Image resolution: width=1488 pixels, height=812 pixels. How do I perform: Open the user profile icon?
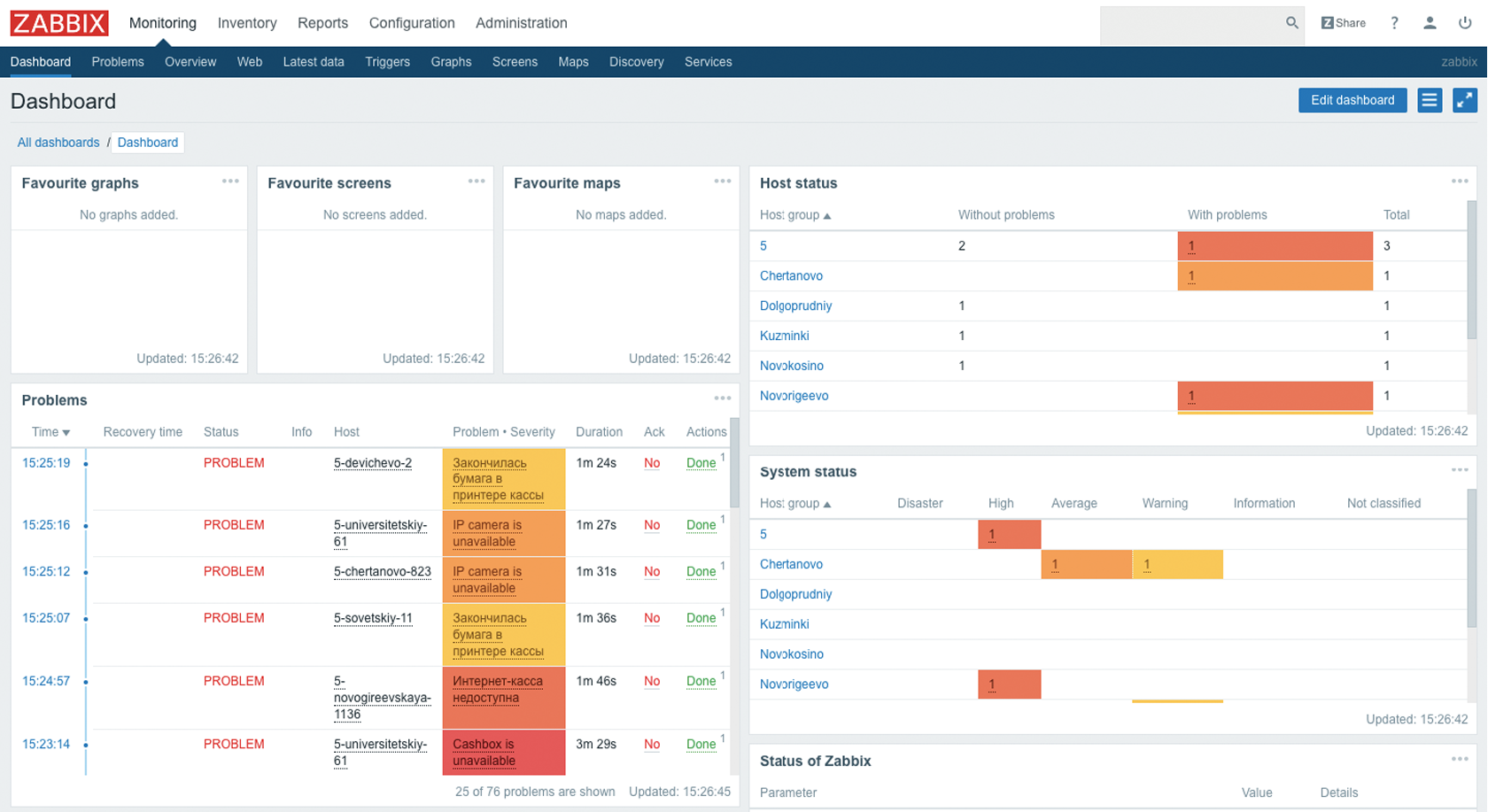click(1430, 23)
